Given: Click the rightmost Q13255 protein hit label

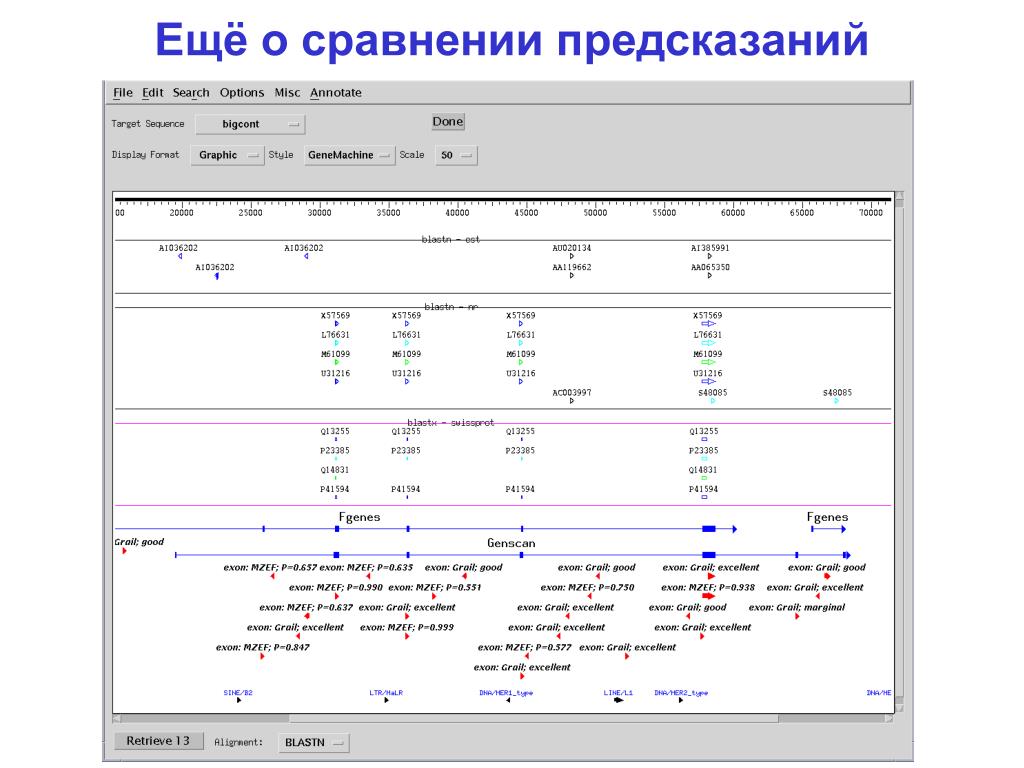Looking at the screenshot, I should pyautogui.click(x=703, y=432).
